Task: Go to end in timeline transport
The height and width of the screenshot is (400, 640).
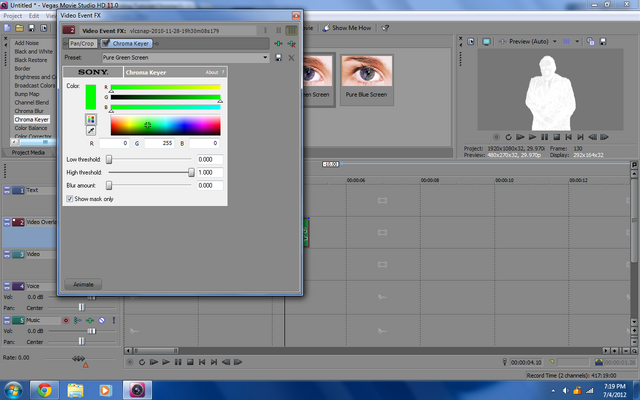Action: pyautogui.click(x=213, y=362)
